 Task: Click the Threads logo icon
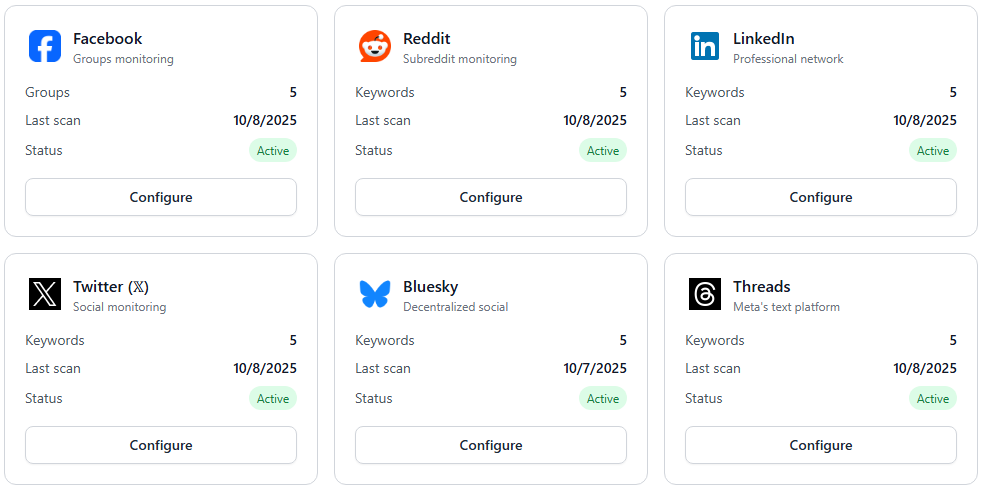click(x=705, y=294)
